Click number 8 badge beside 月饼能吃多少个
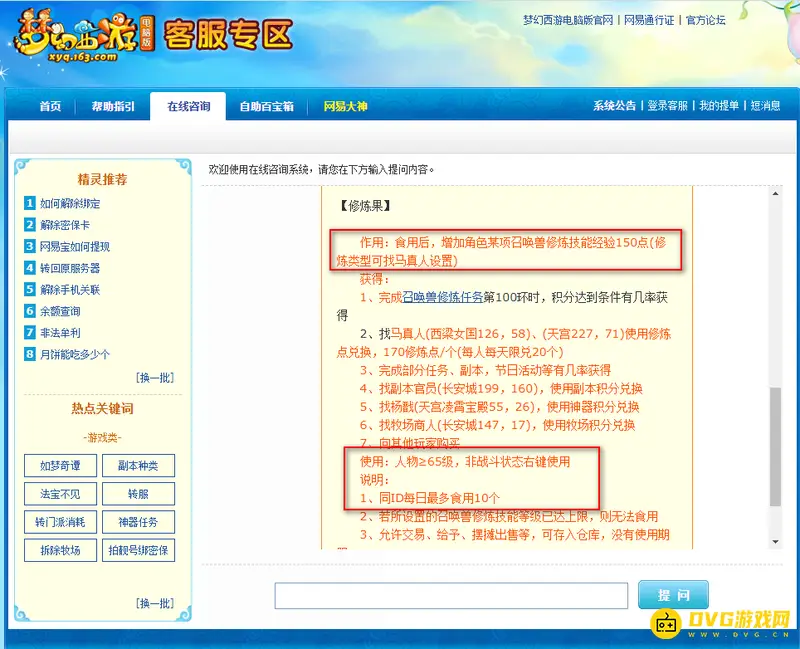Screen dimensions: 800x649 pos(30,354)
